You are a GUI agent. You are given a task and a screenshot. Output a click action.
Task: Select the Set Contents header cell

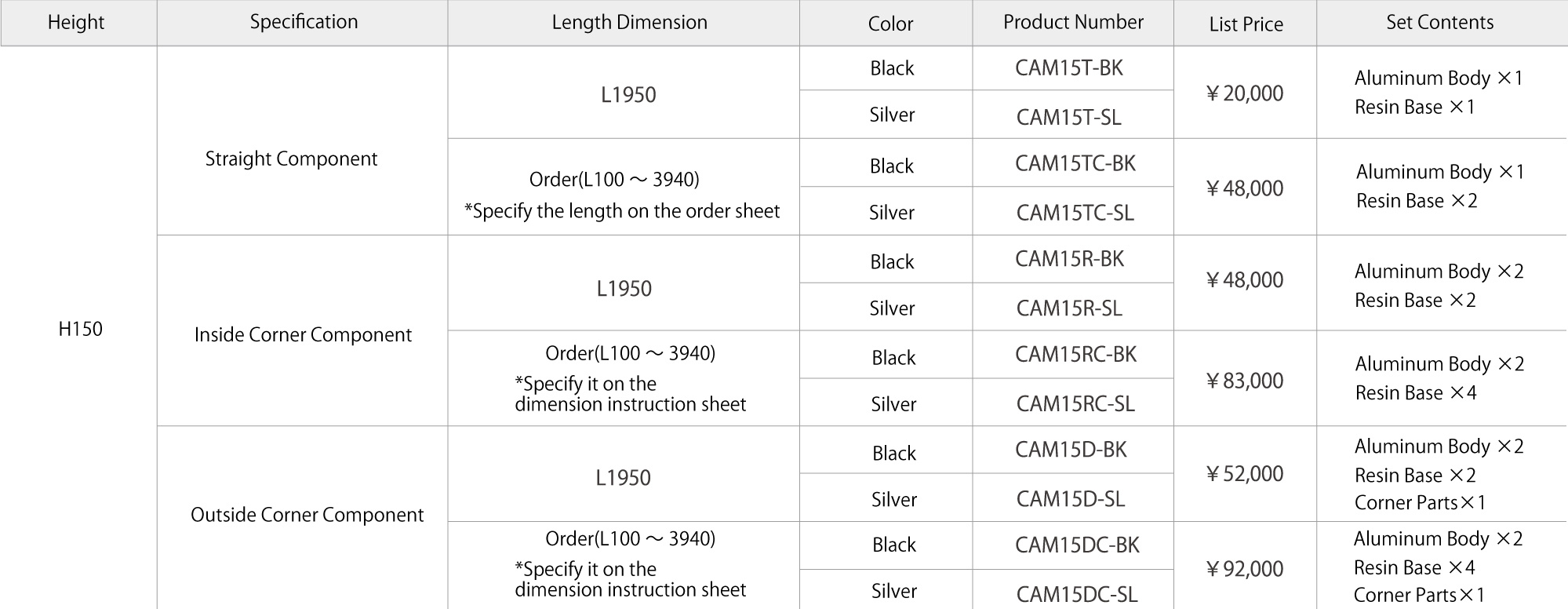(1439, 22)
